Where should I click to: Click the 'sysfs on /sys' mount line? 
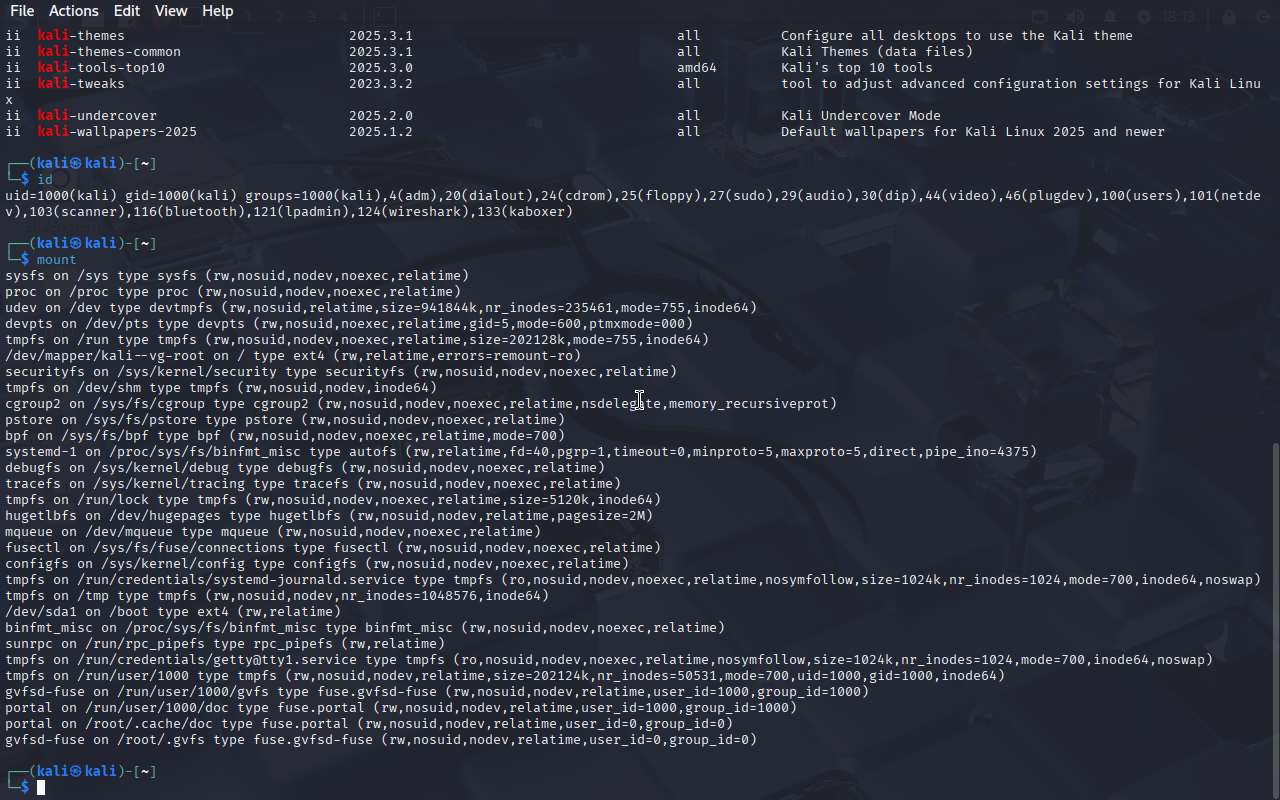(237, 276)
